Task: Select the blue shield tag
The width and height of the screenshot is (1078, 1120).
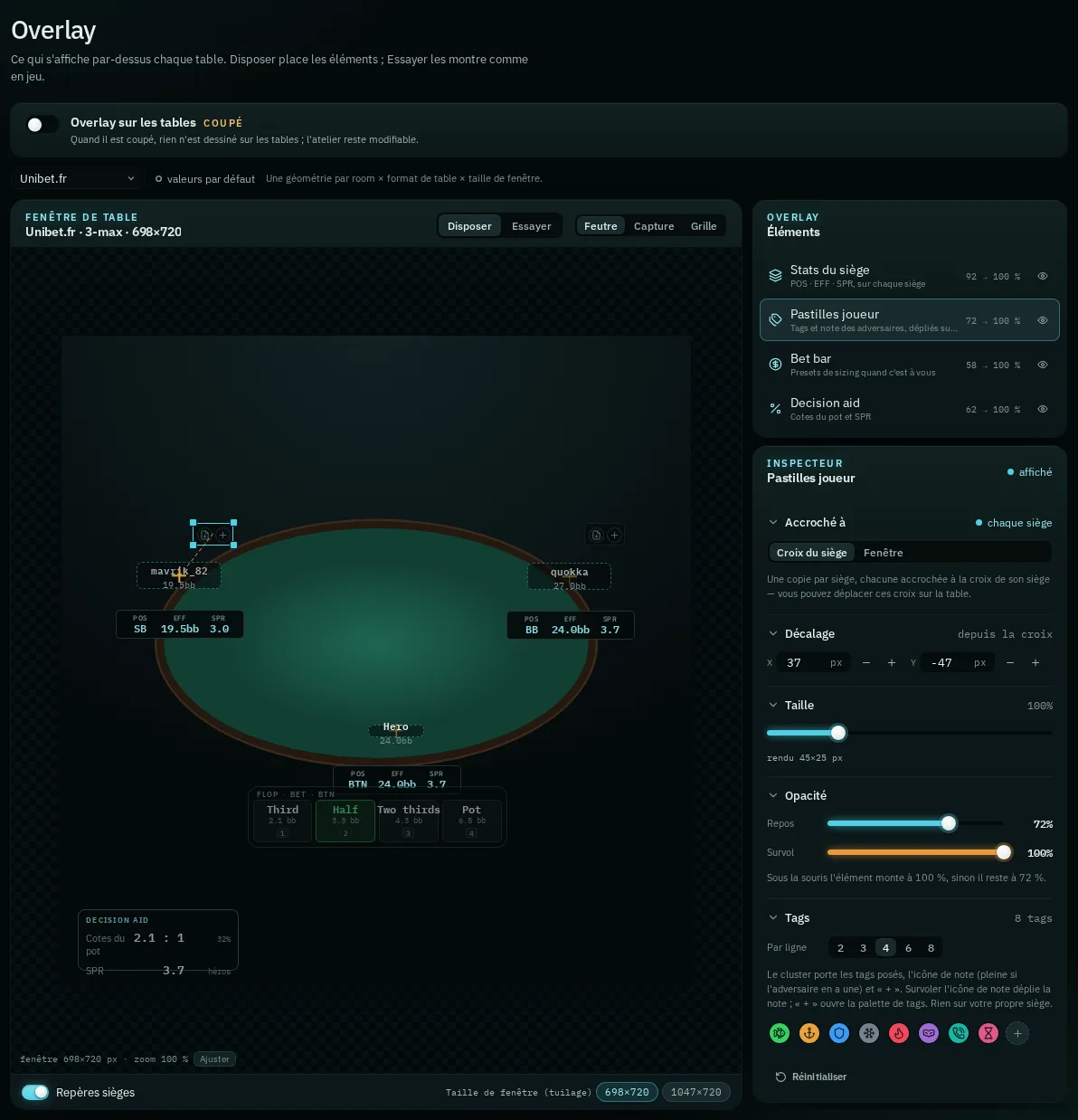Action: tap(839, 1033)
